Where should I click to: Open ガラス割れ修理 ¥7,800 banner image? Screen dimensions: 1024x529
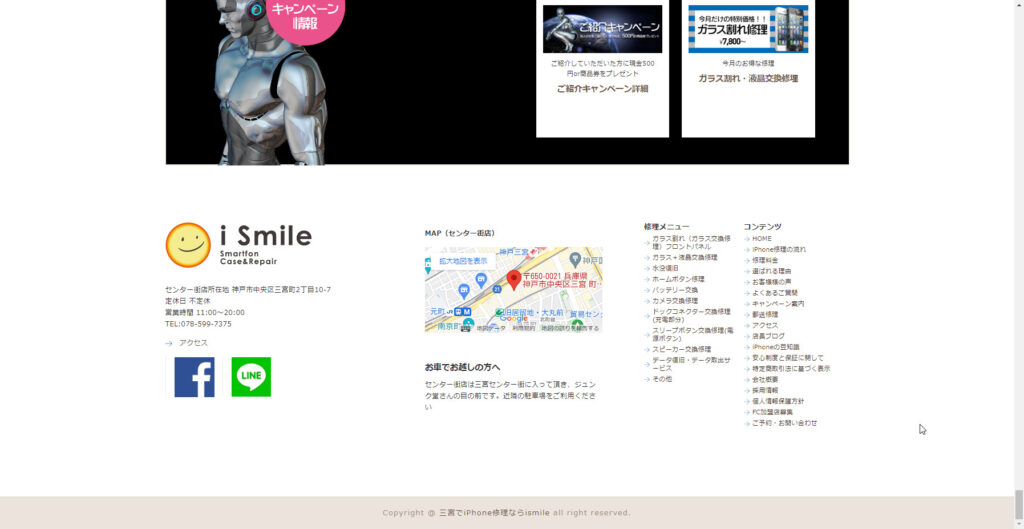coord(748,29)
